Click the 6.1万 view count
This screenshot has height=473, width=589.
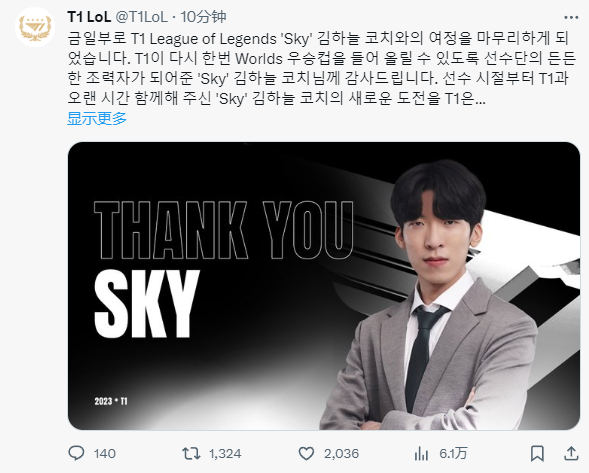coord(453,453)
